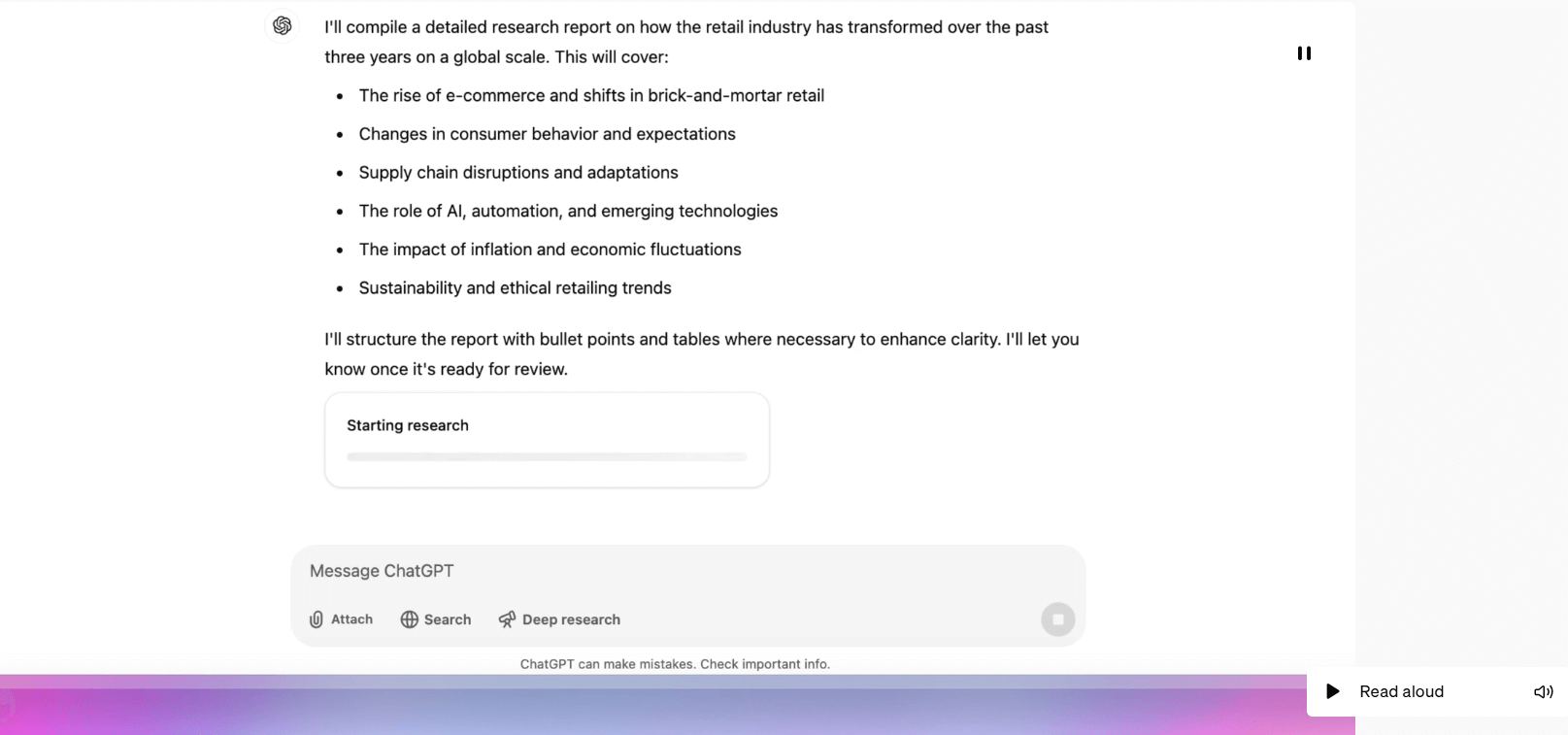Enable the globe Search option
This screenshot has height=735, width=1568.
click(x=436, y=619)
